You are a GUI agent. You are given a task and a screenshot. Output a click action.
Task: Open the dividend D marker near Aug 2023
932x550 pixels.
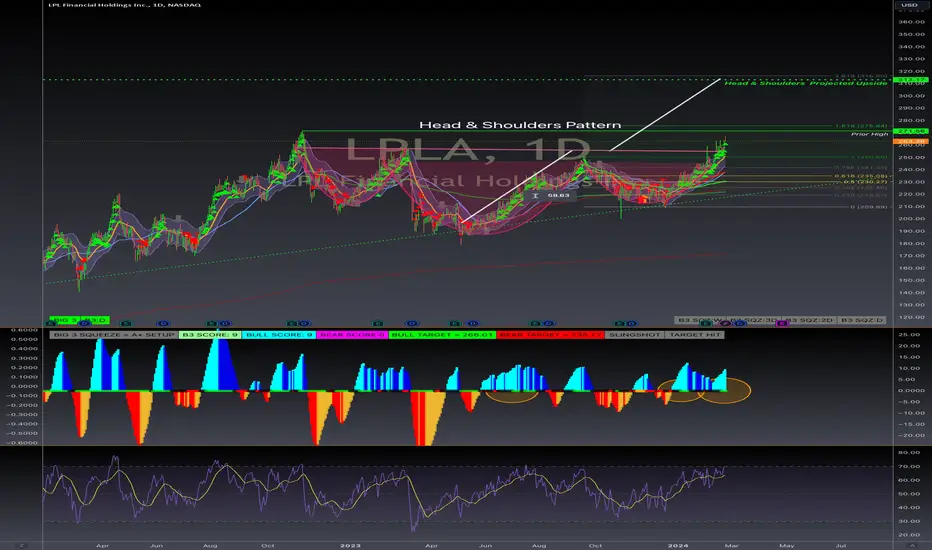tap(549, 323)
